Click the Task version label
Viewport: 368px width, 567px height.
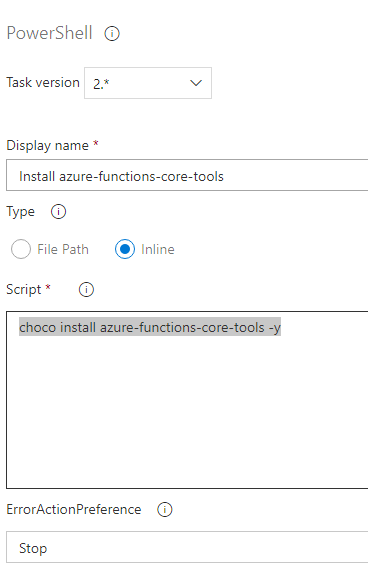(x=43, y=82)
